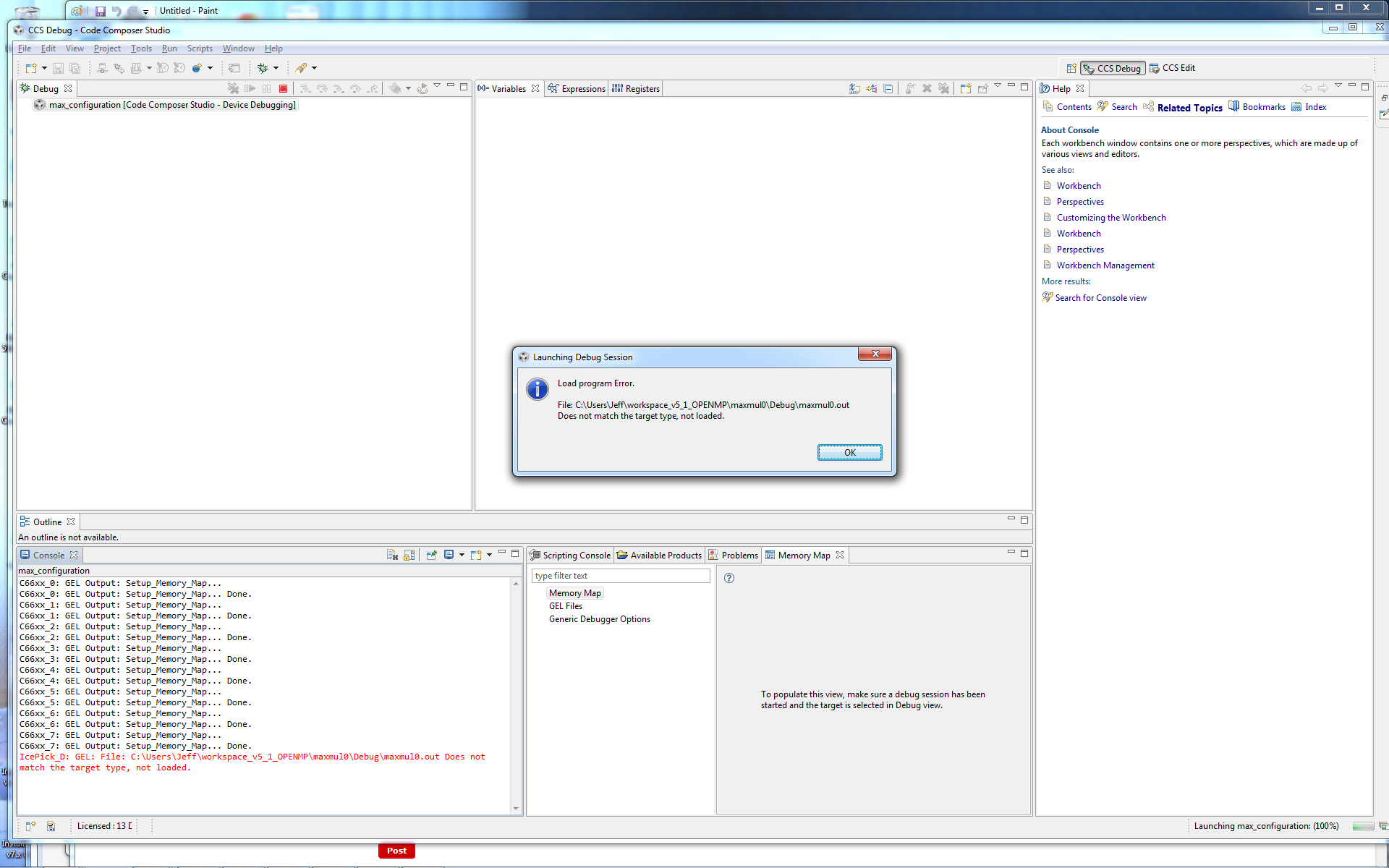Open the Display Selected Console dropdown arrow
This screenshot has height=868, width=1389.
(x=462, y=555)
